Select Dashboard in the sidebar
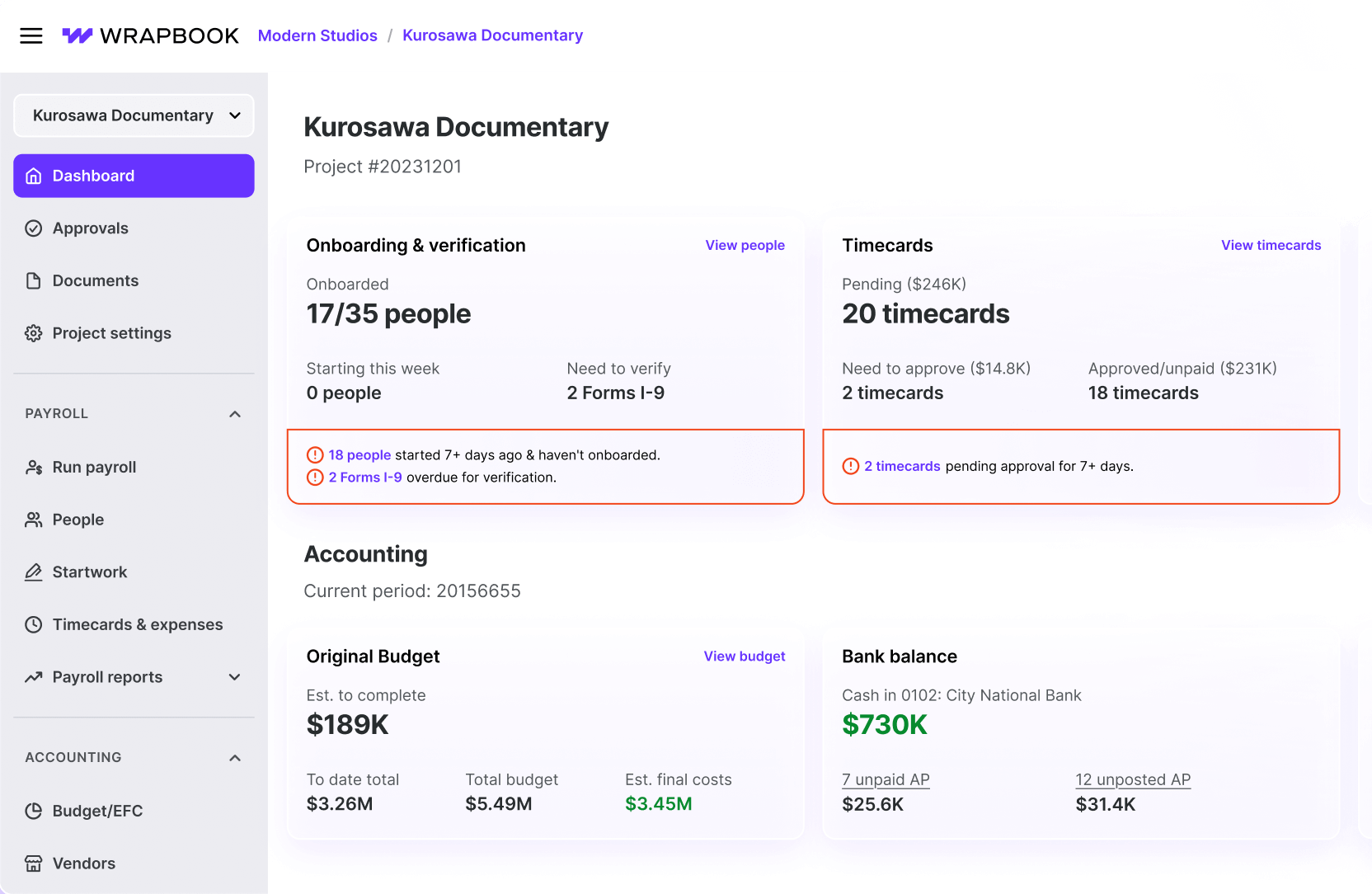Image resolution: width=1372 pixels, height=894 pixels. (134, 176)
